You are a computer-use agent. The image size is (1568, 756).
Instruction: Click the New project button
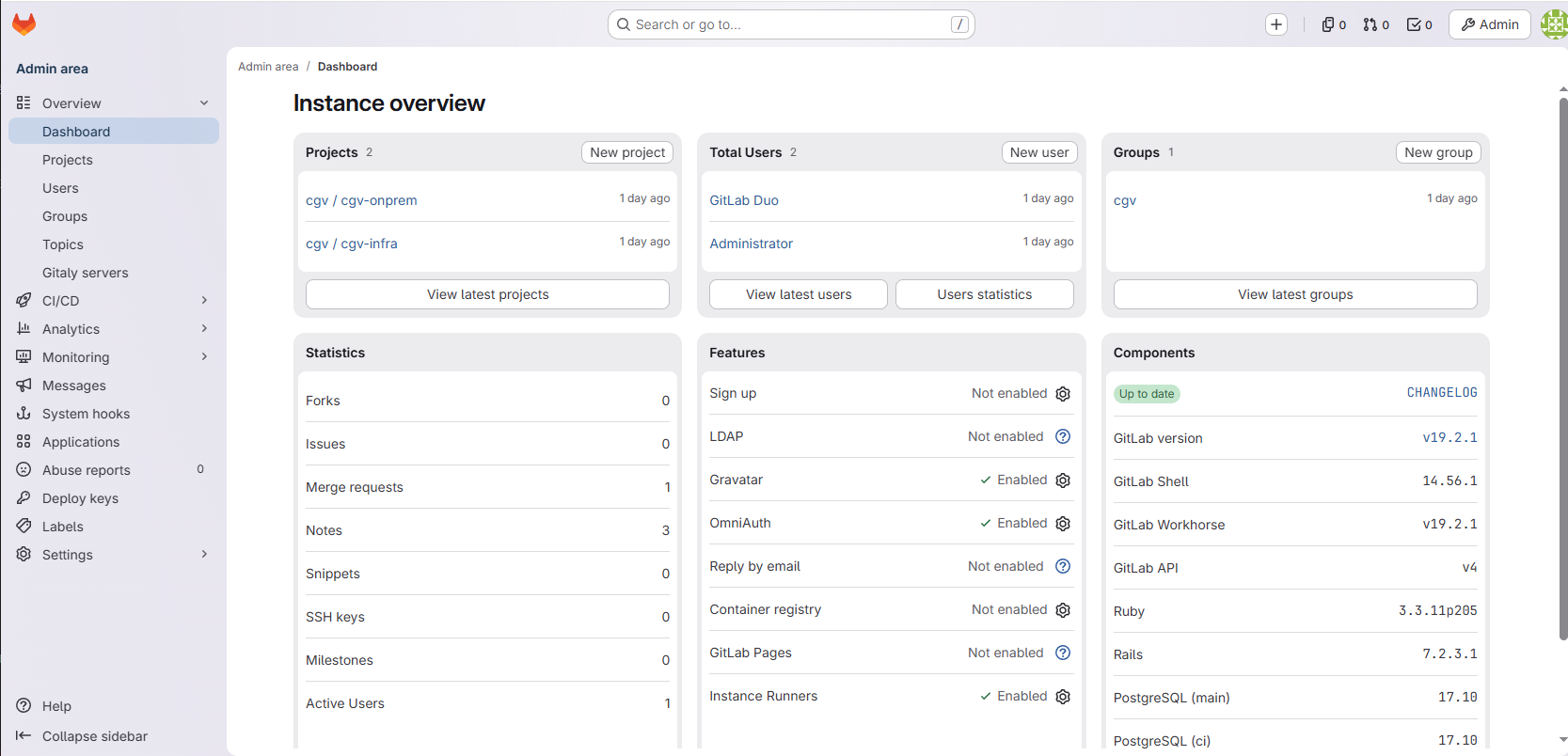[x=627, y=152]
